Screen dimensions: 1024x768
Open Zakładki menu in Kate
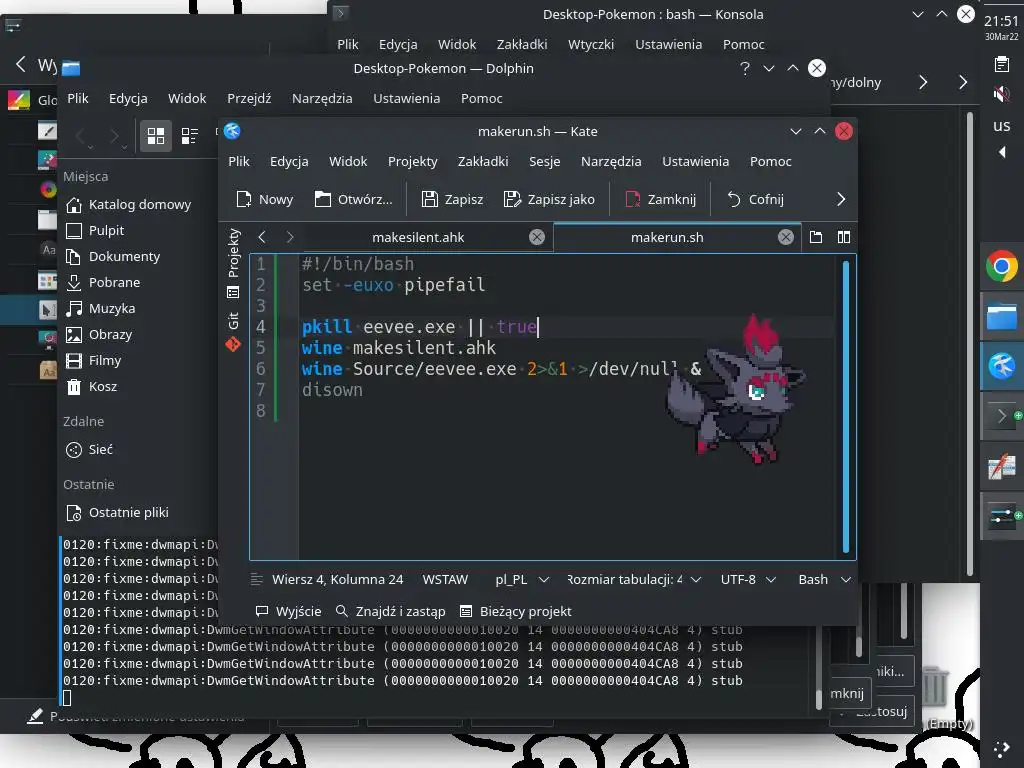click(x=483, y=161)
